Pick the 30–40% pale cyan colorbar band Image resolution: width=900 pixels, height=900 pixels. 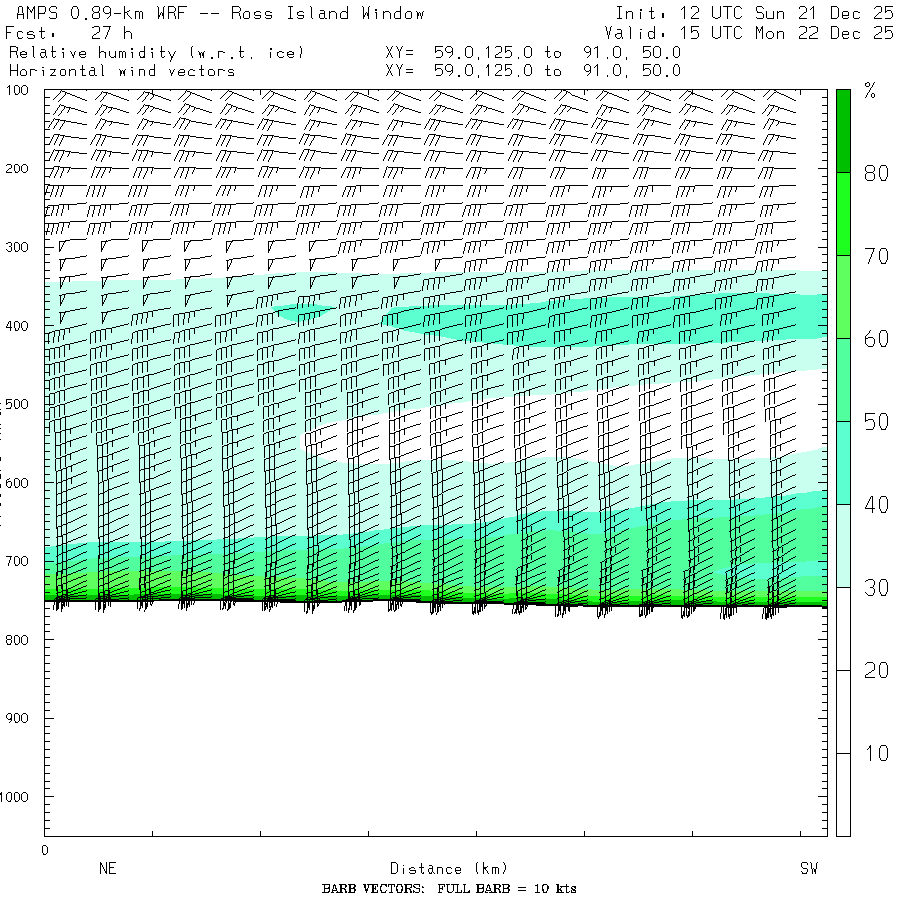844,545
